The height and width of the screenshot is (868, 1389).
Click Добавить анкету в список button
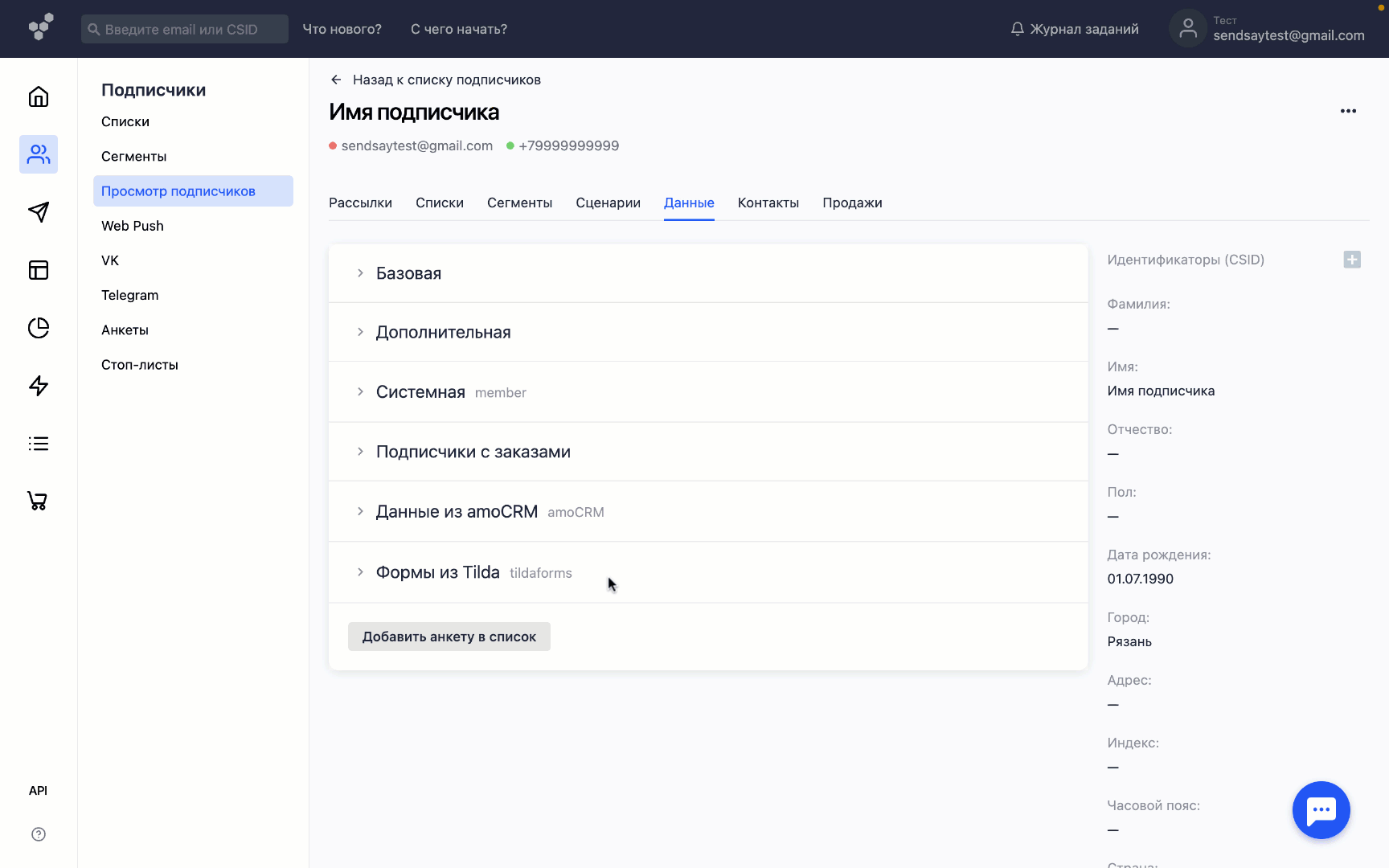tap(449, 636)
